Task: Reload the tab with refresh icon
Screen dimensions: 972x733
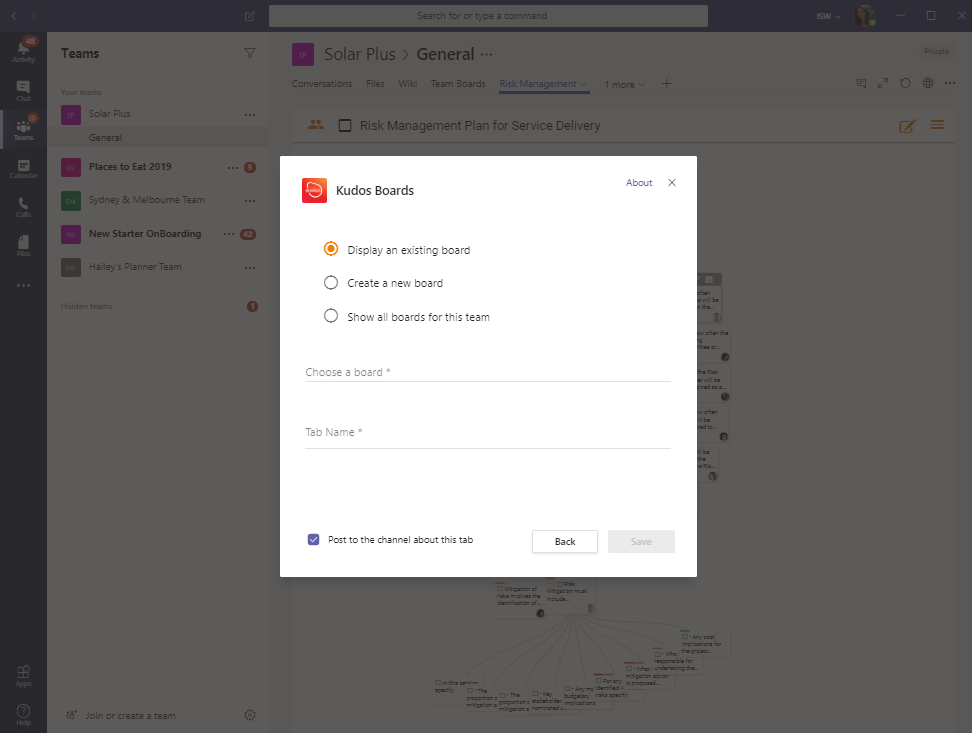Action: pos(905,83)
